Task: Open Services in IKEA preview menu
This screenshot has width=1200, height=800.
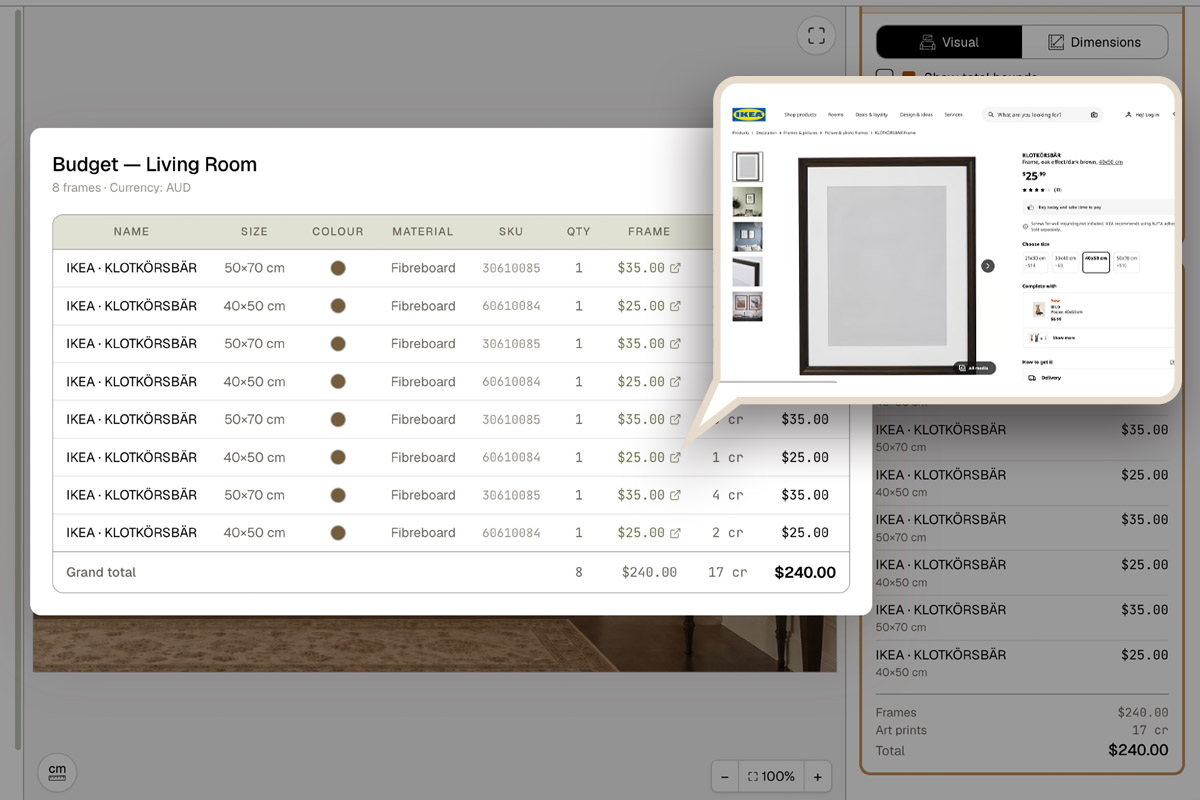Action: click(953, 115)
